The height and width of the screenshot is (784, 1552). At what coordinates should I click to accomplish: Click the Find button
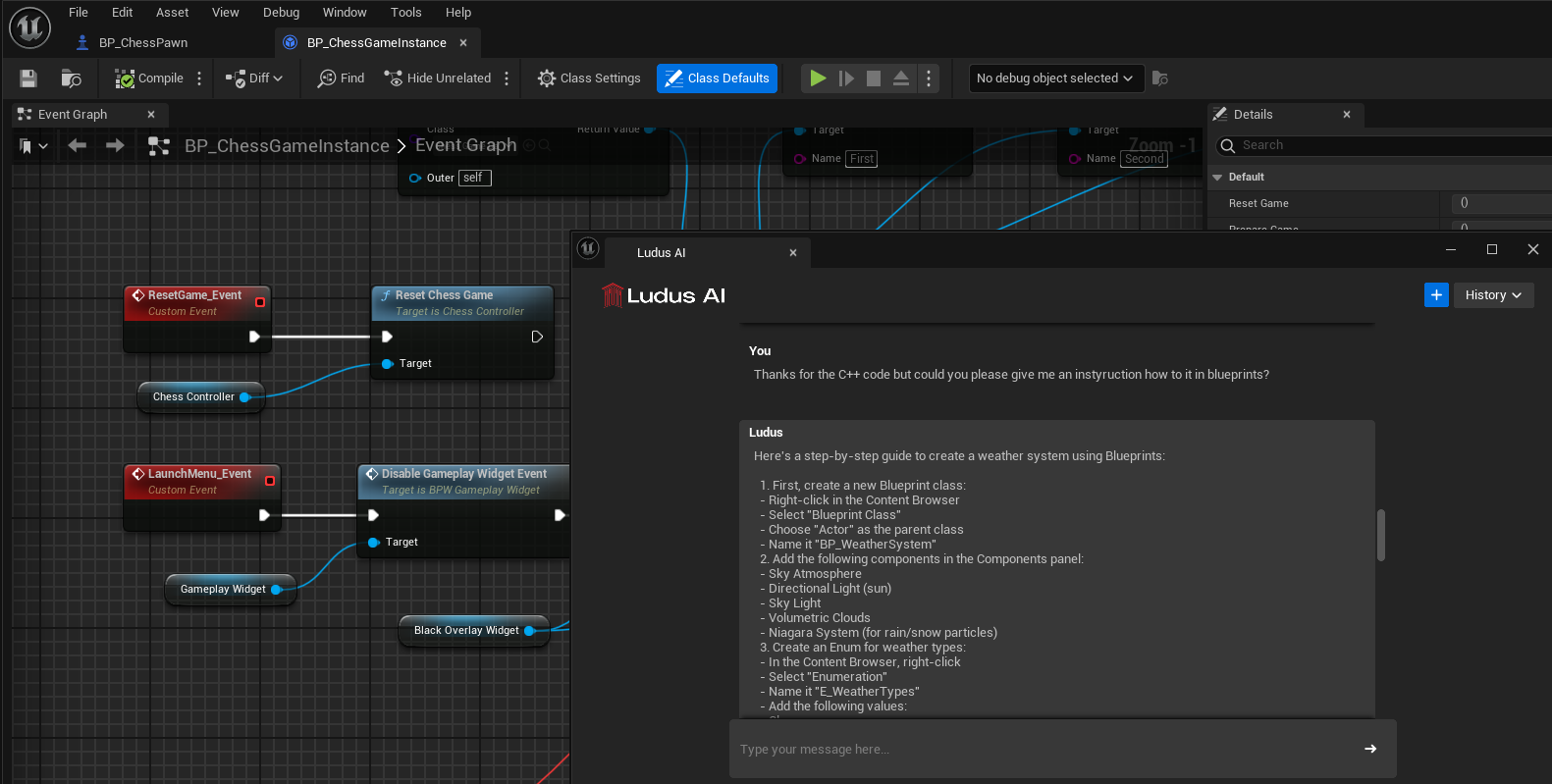click(341, 78)
